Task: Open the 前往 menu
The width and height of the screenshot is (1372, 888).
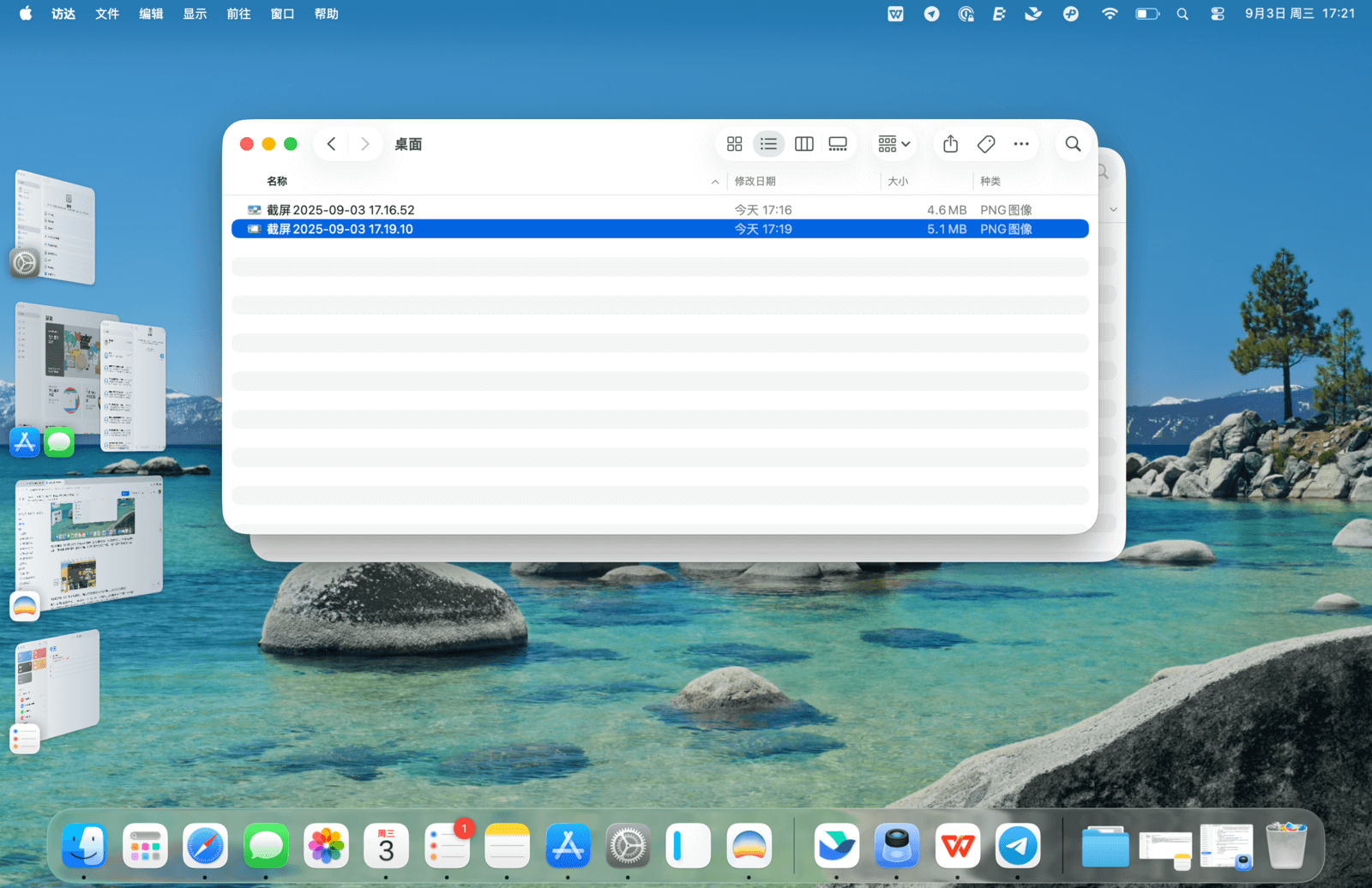Action: click(x=238, y=14)
